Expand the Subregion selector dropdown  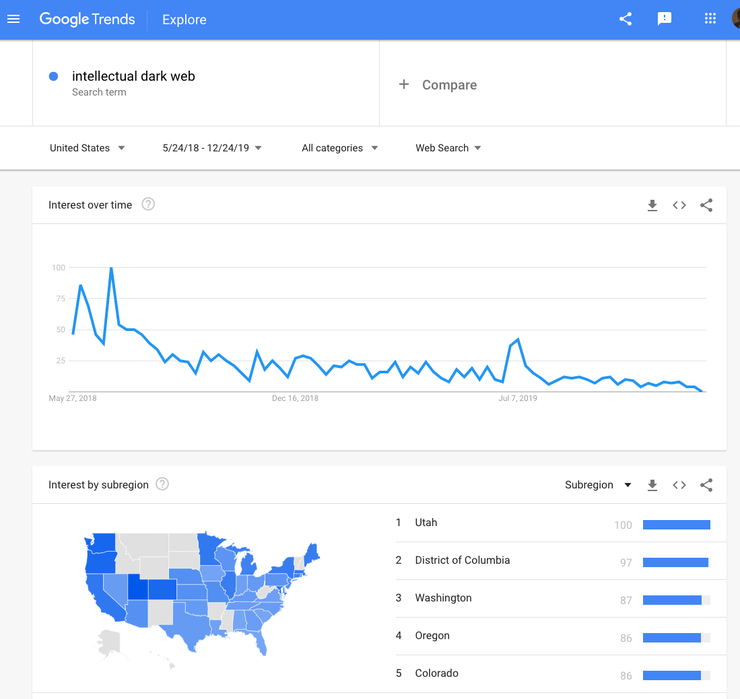coord(598,485)
